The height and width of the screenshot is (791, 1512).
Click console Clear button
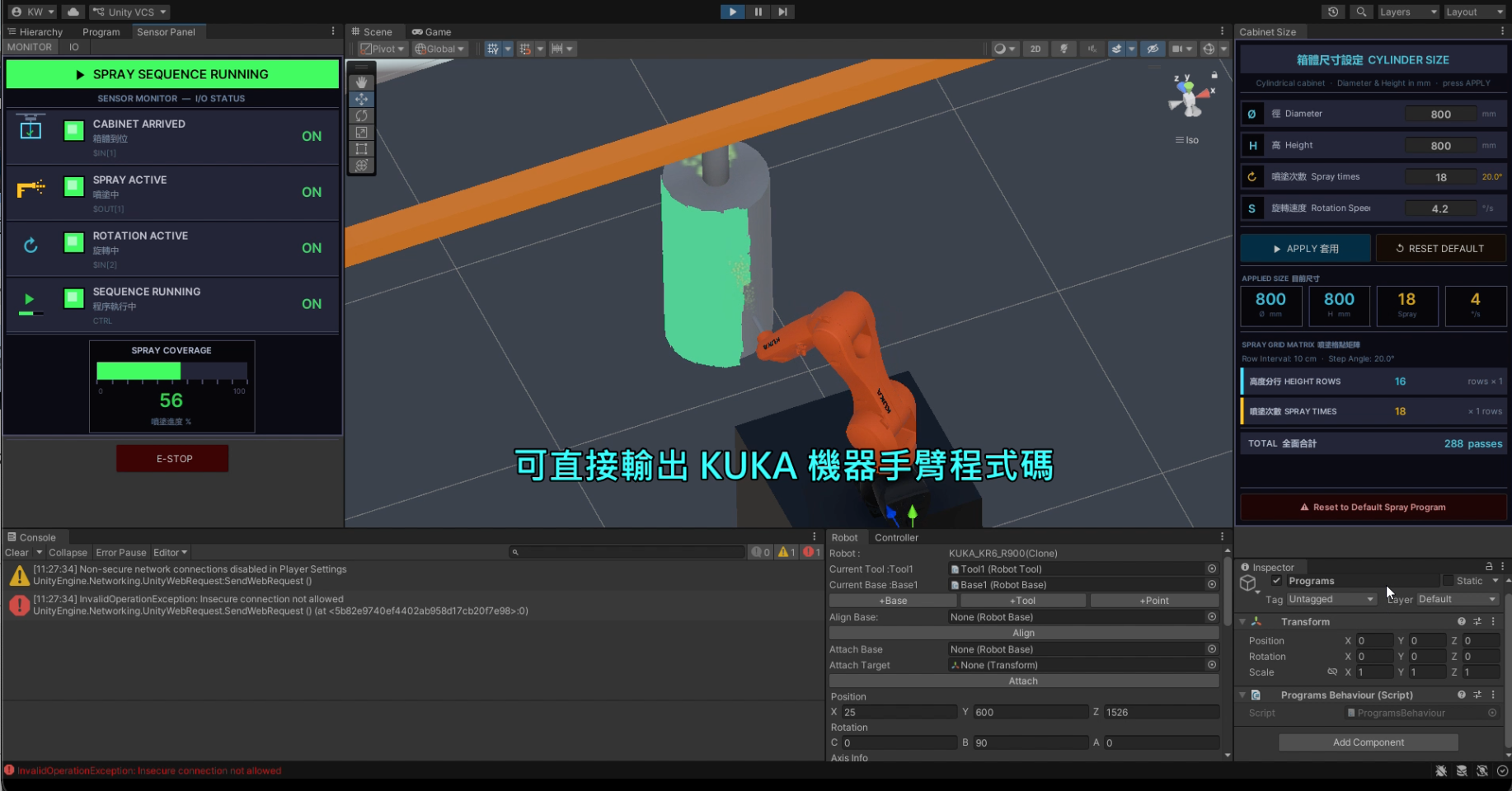(x=16, y=553)
